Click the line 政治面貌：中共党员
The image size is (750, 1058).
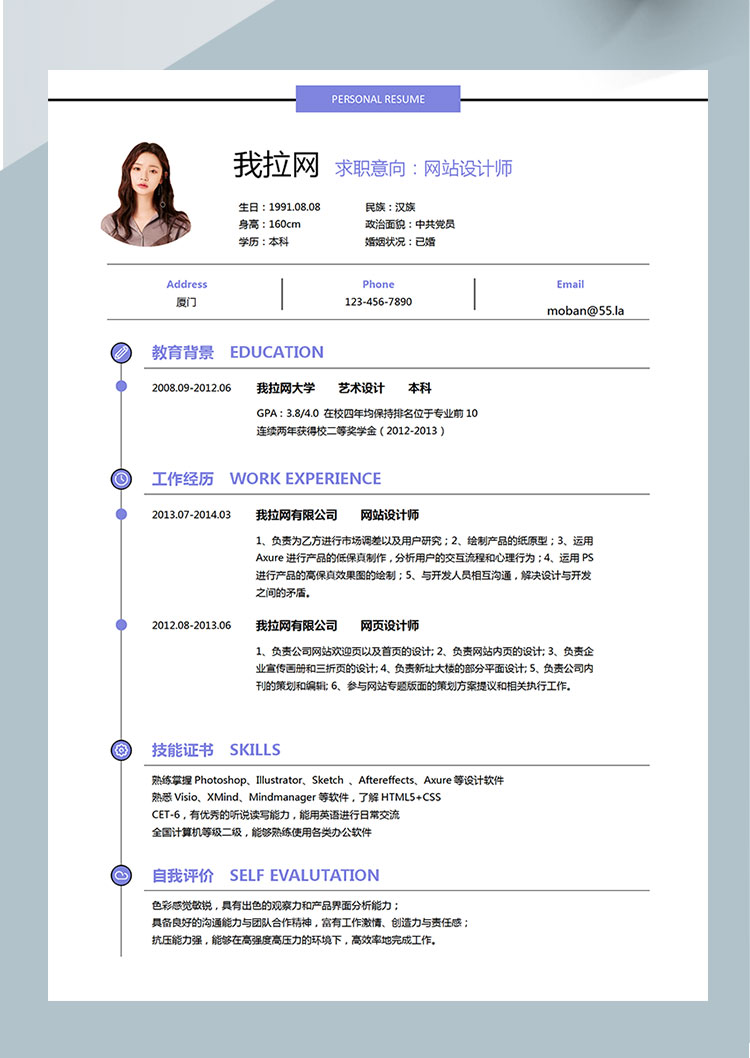click(x=410, y=224)
